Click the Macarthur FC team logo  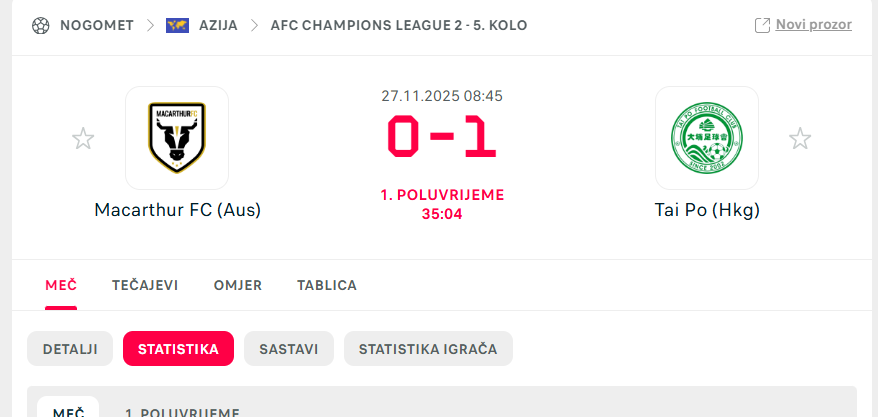[177, 138]
